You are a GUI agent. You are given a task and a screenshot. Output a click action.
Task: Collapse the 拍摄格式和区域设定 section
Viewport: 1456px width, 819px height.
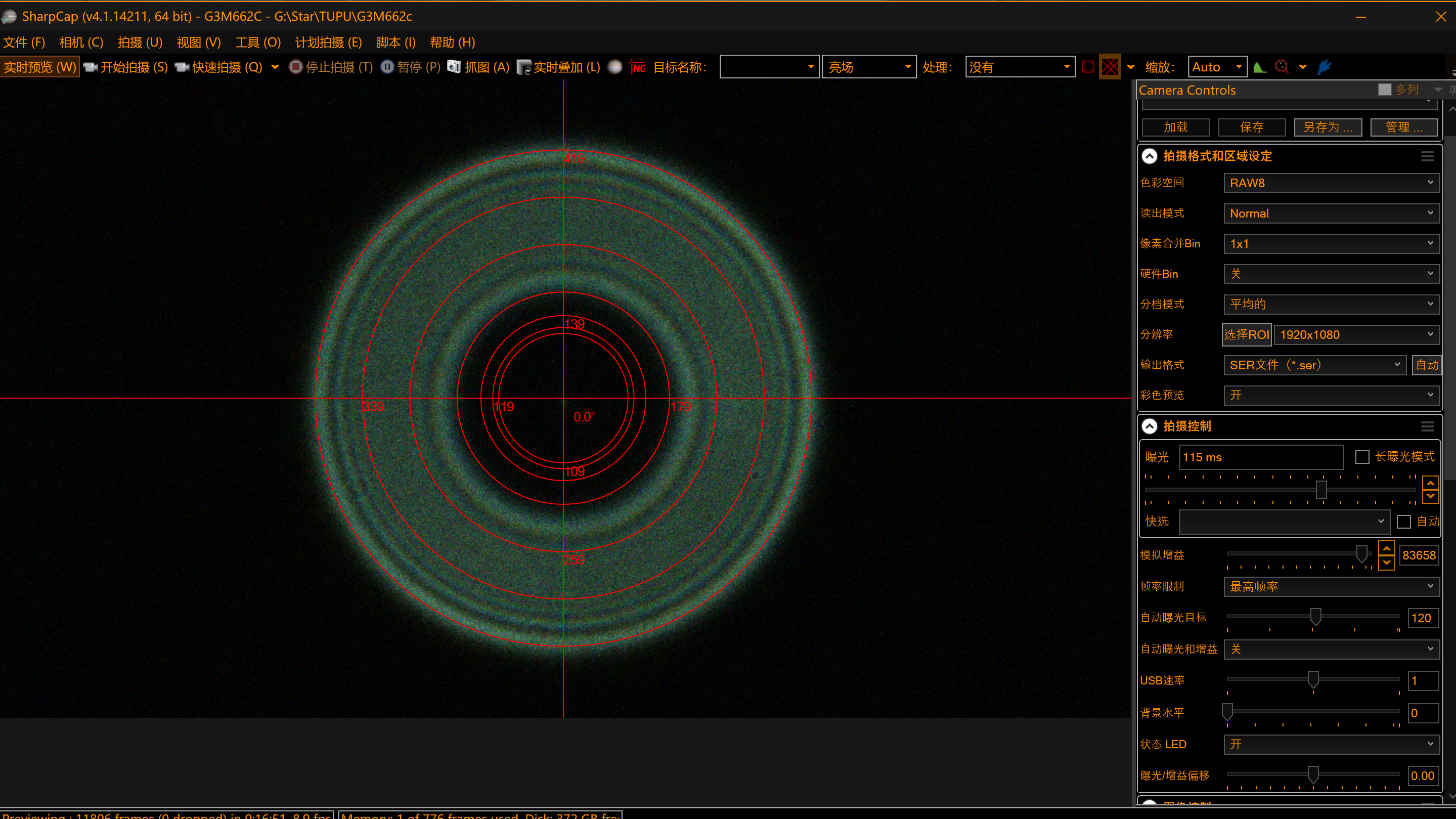coord(1150,156)
